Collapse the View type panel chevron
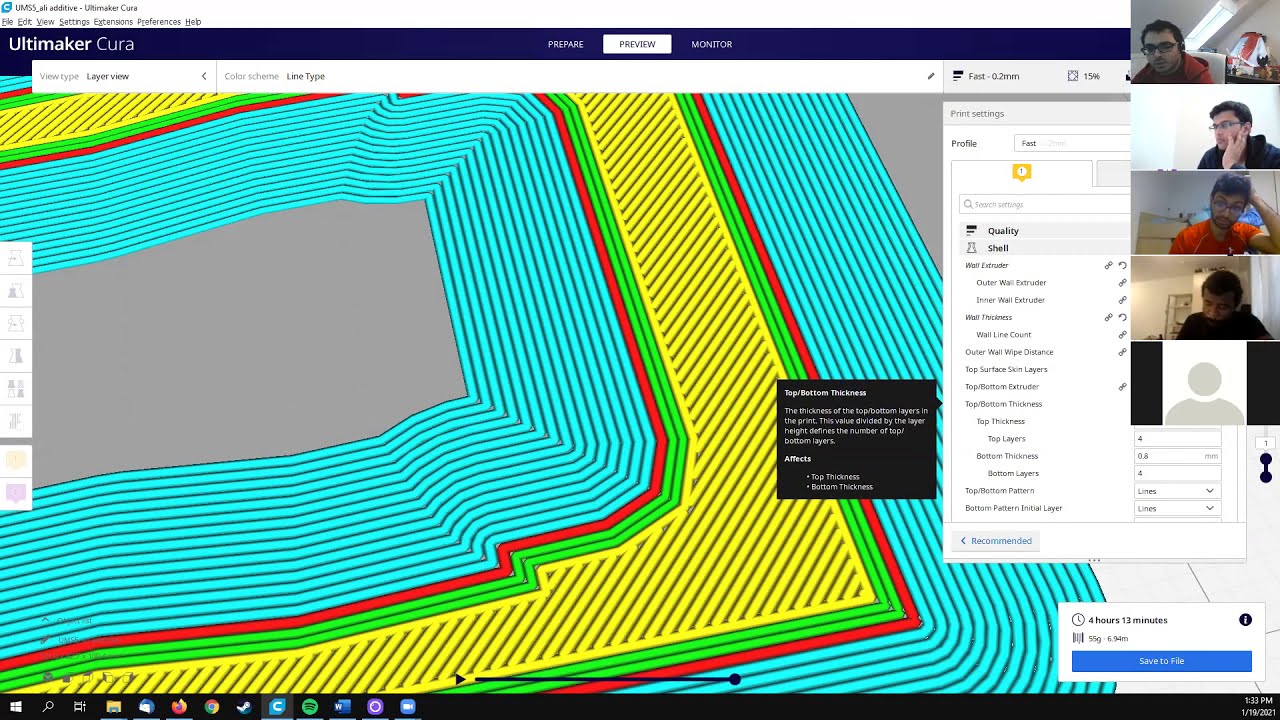1280x720 pixels. 204,76
